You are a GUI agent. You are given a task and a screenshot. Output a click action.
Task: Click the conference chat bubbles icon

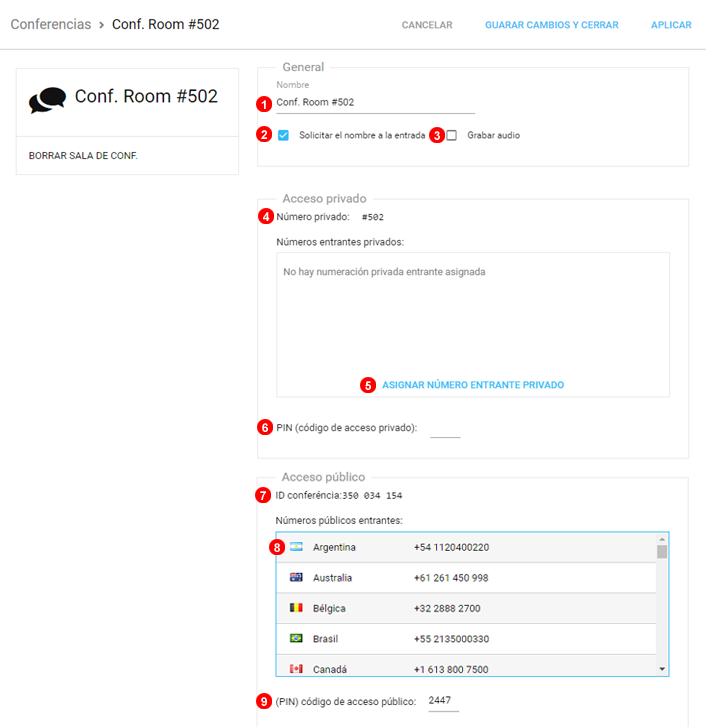(47, 100)
